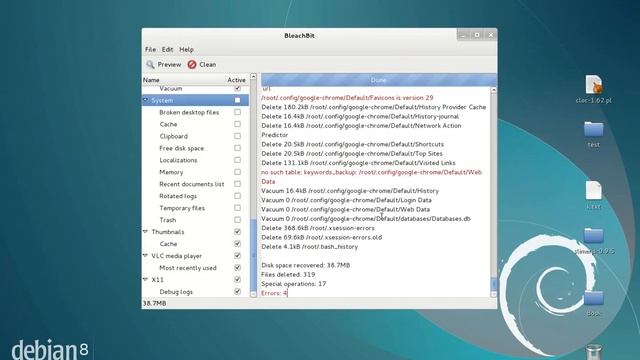Select the Free disk space row
640x360 pixels.
pyautogui.click(x=195, y=148)
